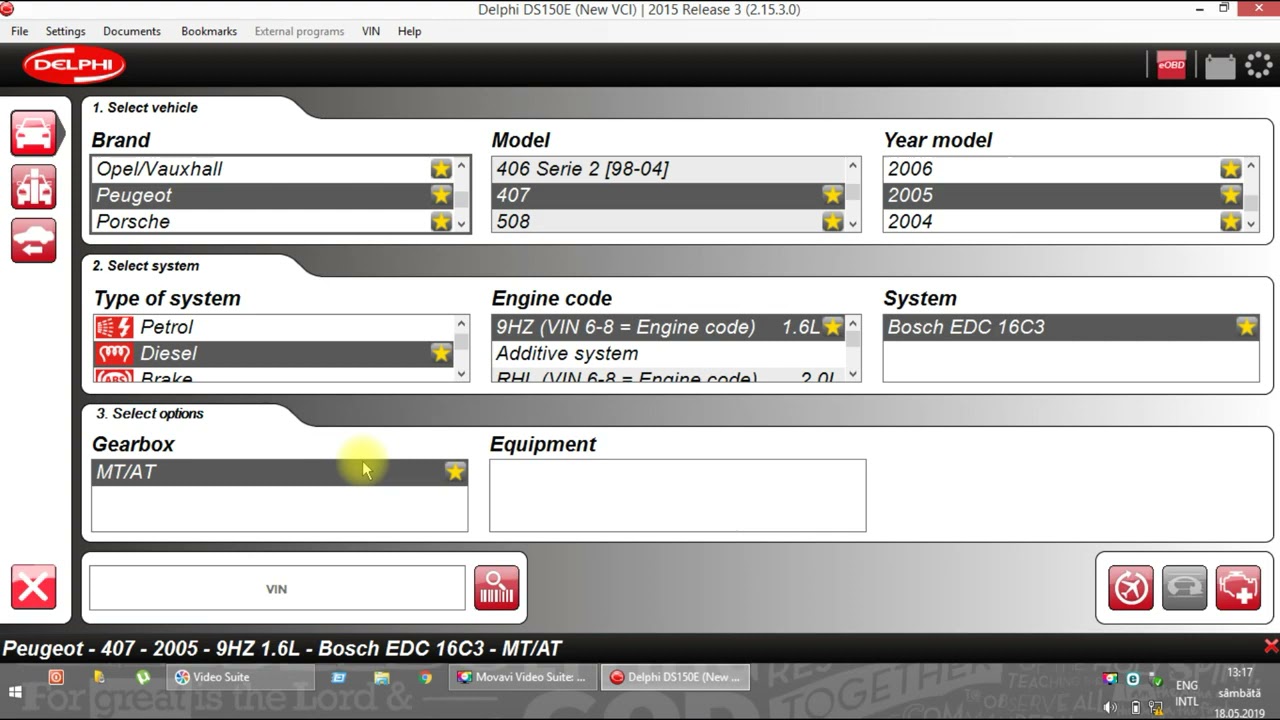Open the VIN menu
The image size is (1280, 720).
(x=371, y=31)
